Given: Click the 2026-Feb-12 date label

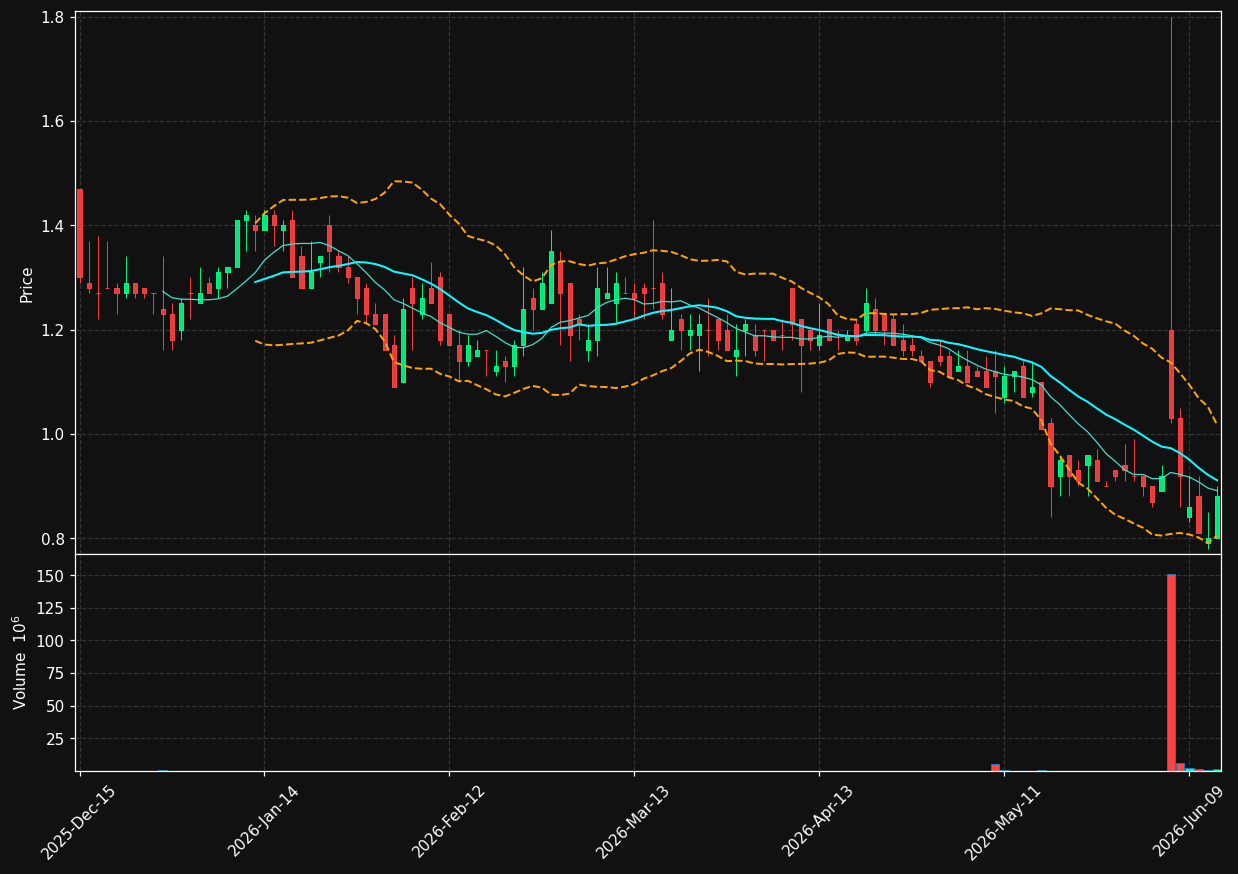Looking at the screenshot, I should (x=448, y=822).
